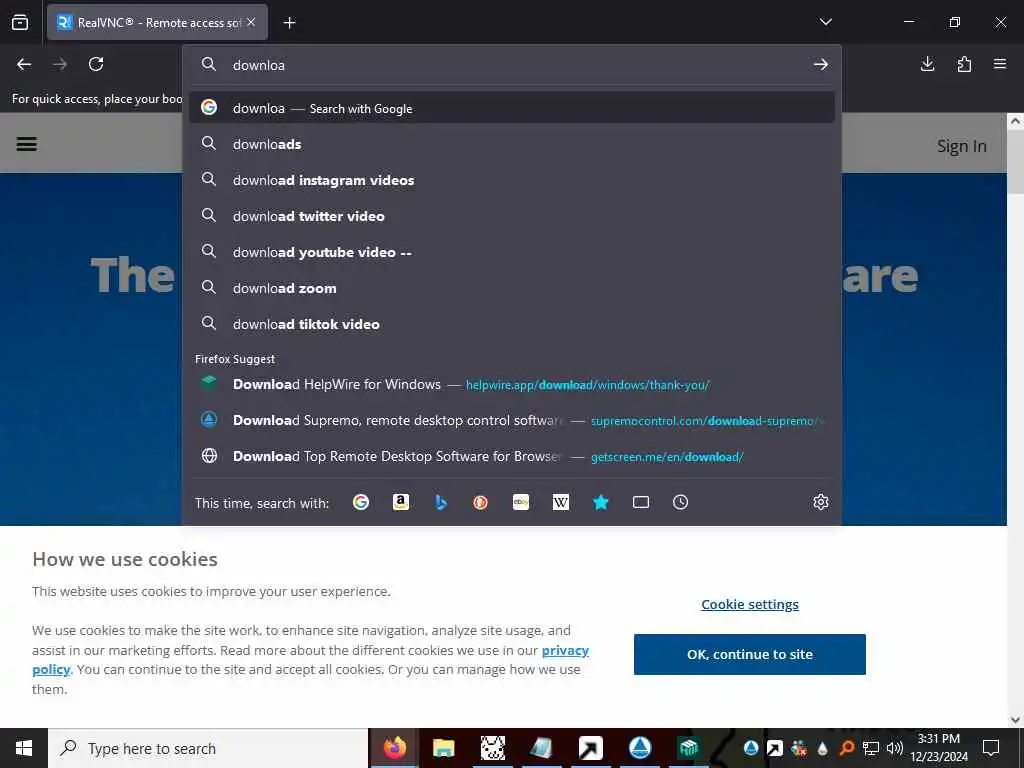Go back to the previous page
1024x768 pixels.
coord(24,64)
